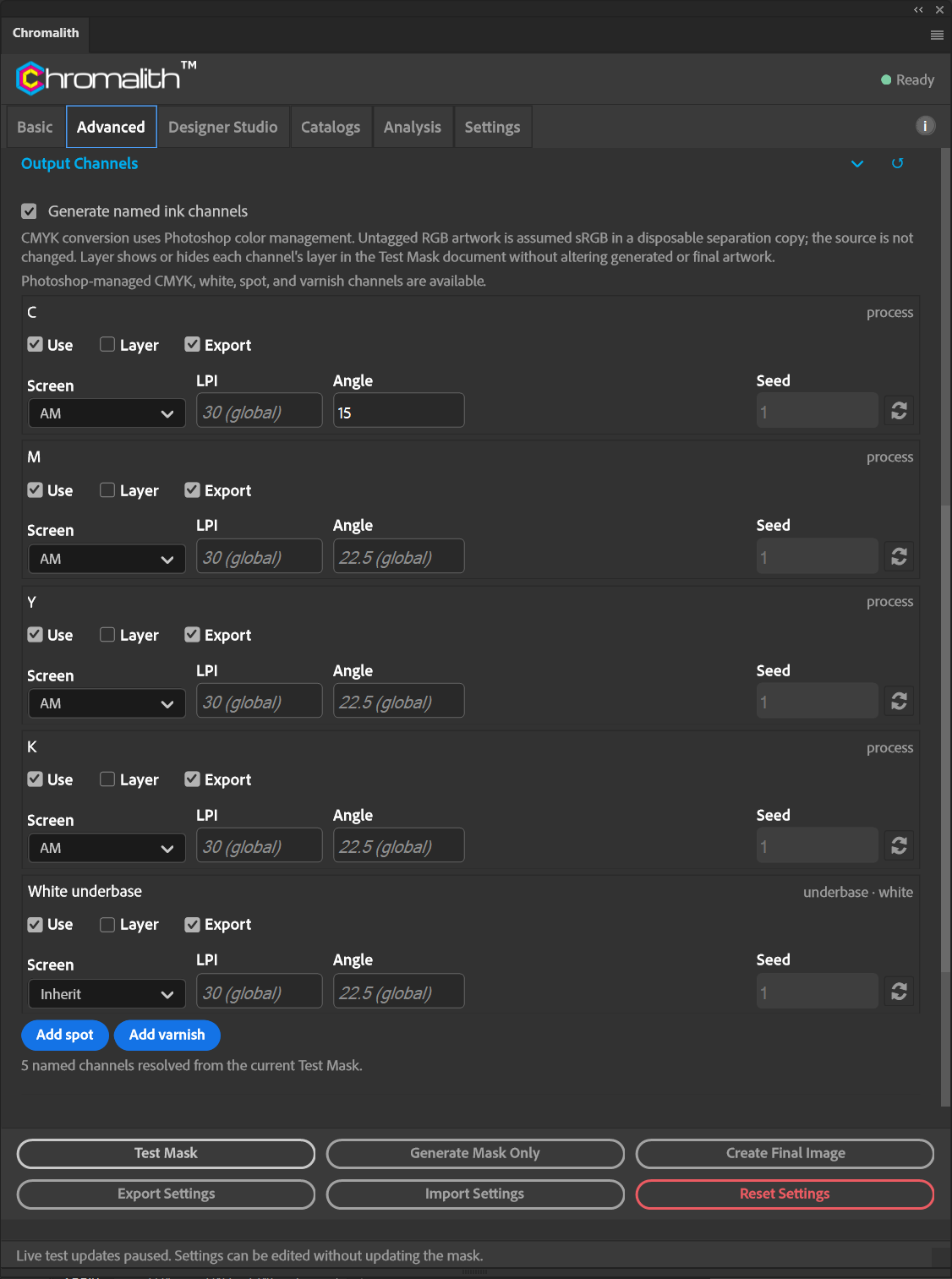Screen dimensions: 952x1279
Task: Enable Layer for Y channel
Action: click(x=107, y=634)
